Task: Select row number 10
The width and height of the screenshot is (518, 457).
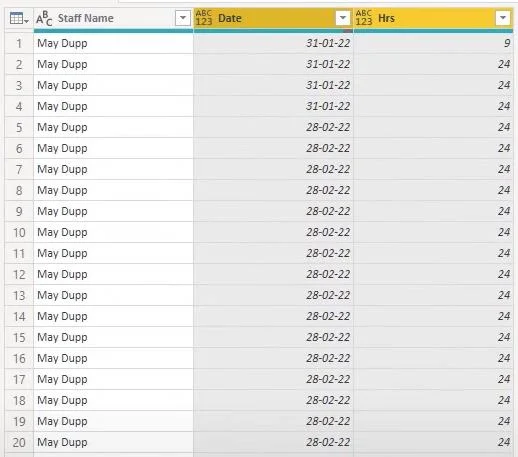Action: [x=19, y=232]
